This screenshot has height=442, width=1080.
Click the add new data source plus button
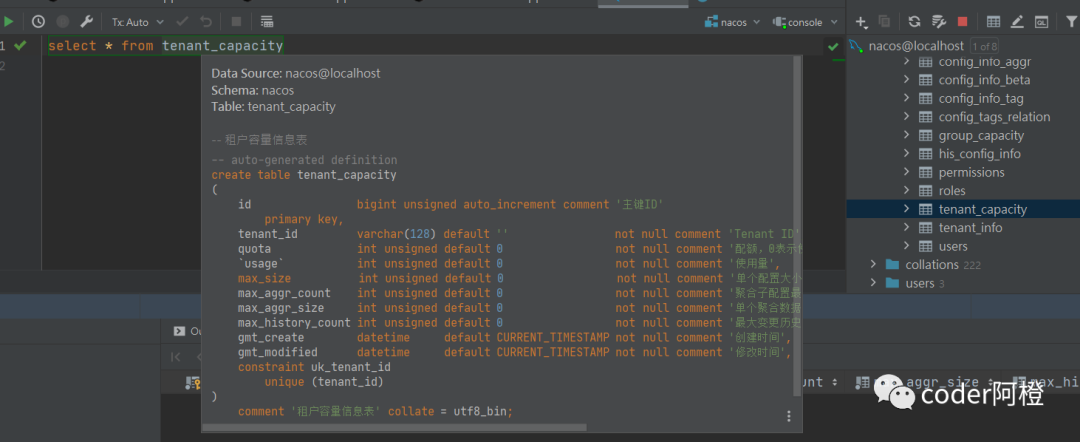[861, 21]
